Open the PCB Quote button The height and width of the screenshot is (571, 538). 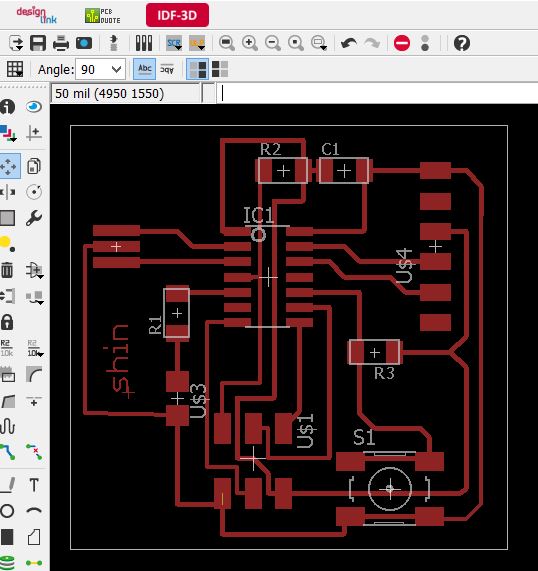coord(103,16)
